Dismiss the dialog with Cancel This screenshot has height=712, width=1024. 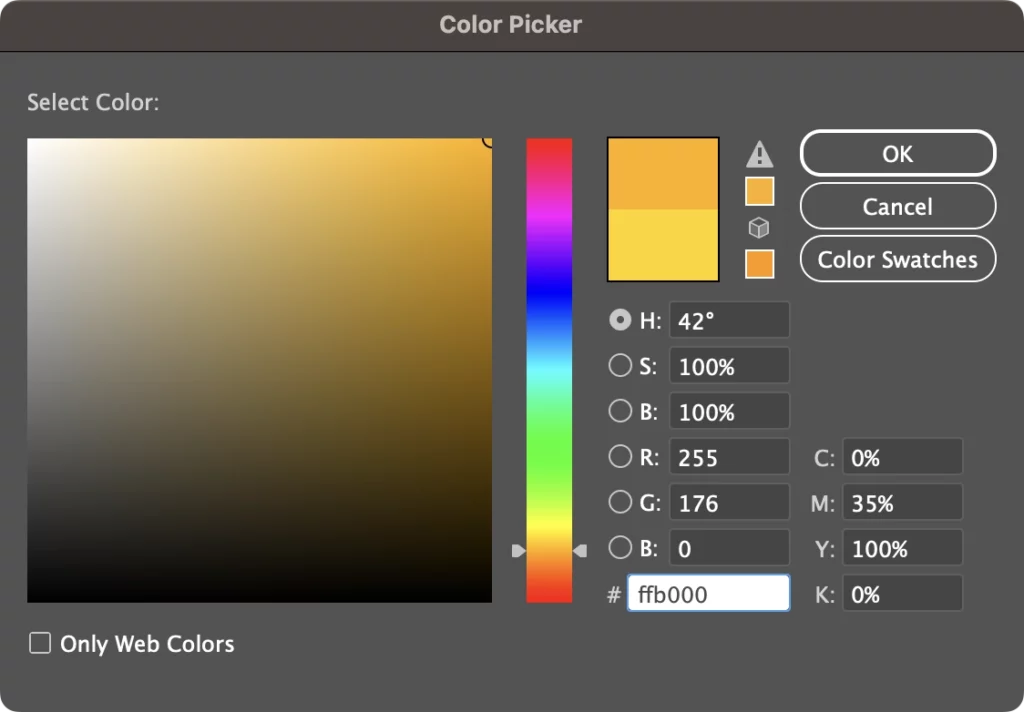coord(897,206)
